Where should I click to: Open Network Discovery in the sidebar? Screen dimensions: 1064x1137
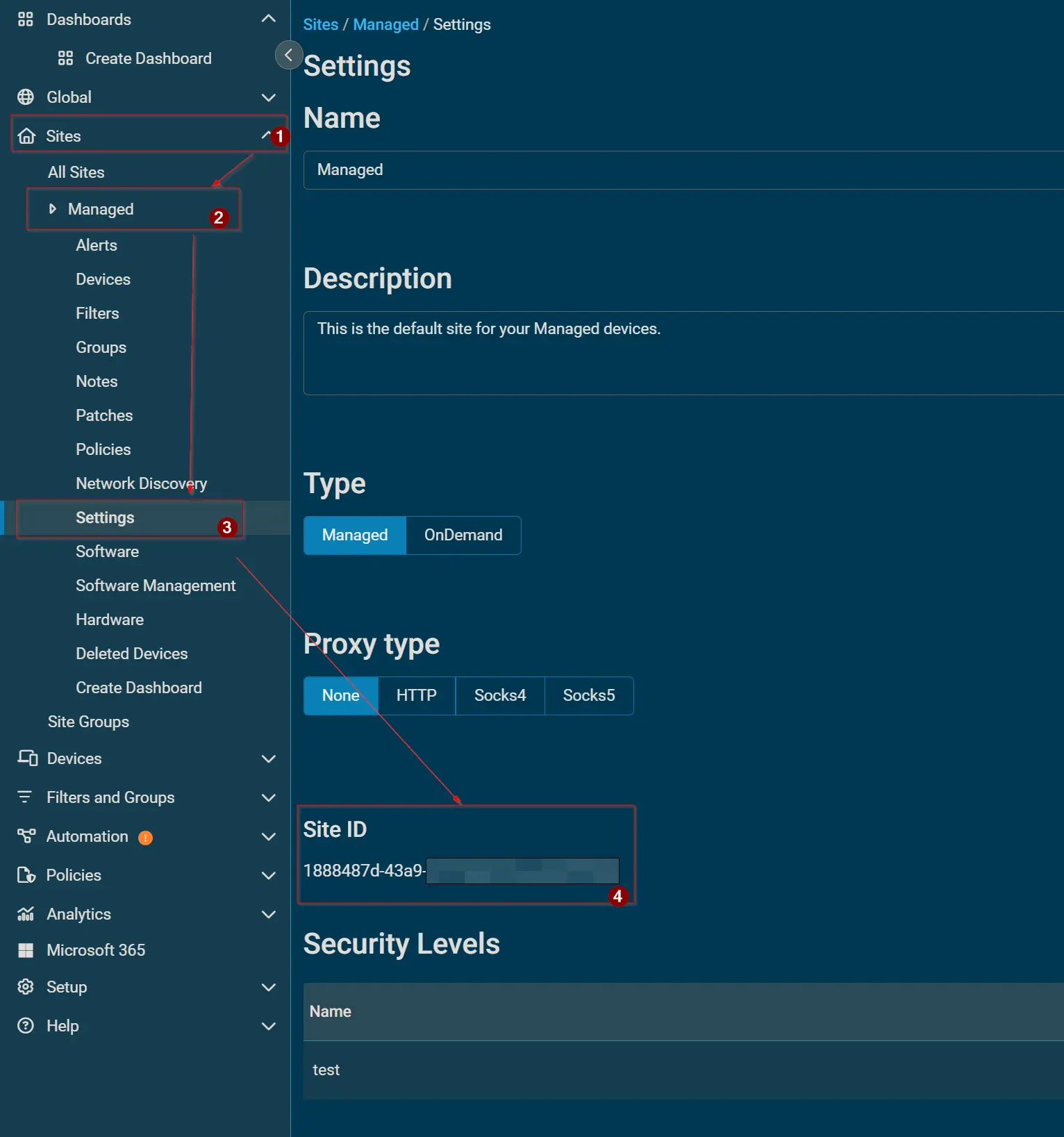(x=141, y=483)
